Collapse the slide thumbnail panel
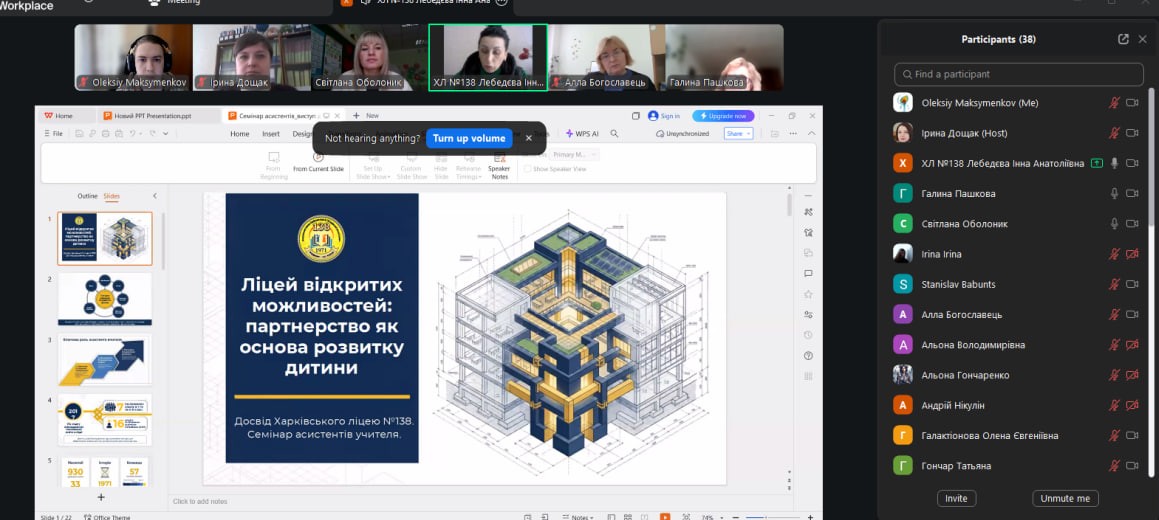The image size is (1159, 520). [155, 196]
